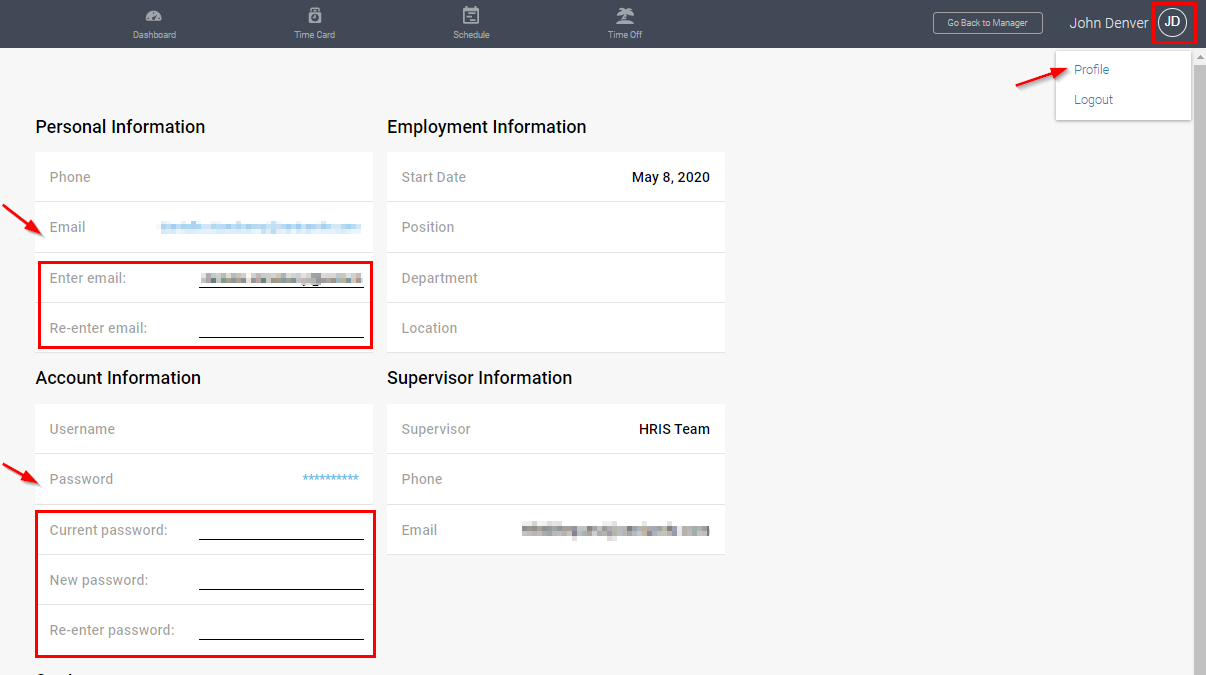Screen dimensions: 1206x675
Task: Open the Dashboard from the top navigation
Action: click(154, 22)
